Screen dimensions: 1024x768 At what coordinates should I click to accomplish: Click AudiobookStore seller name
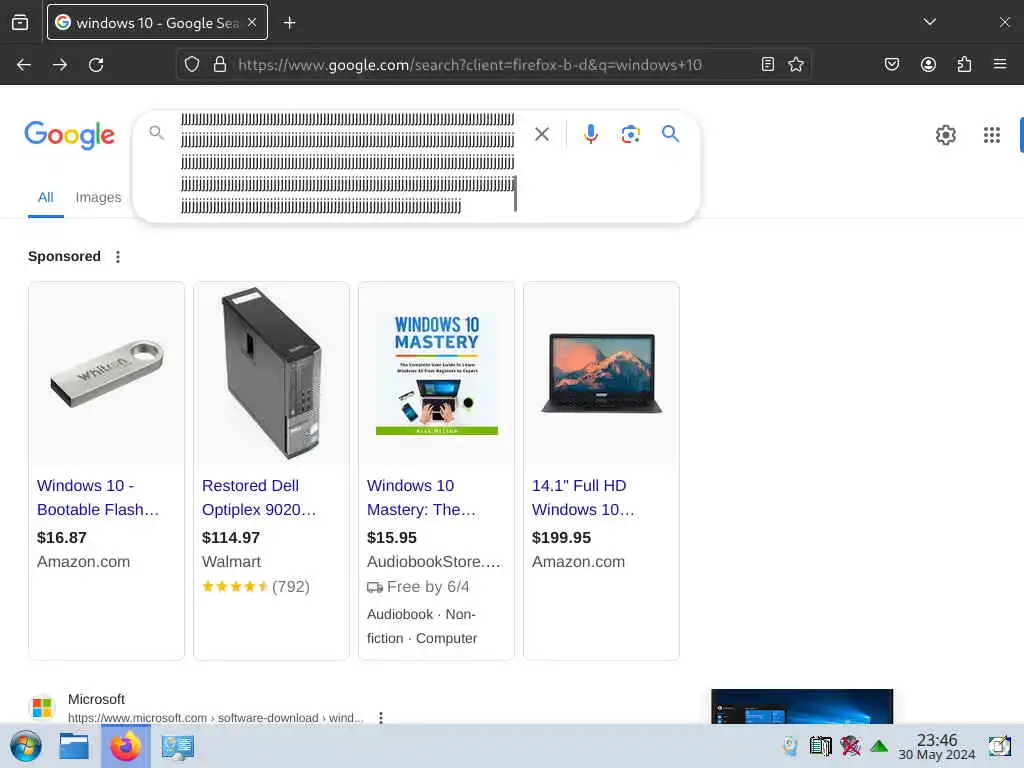click(x=433, y=562)
